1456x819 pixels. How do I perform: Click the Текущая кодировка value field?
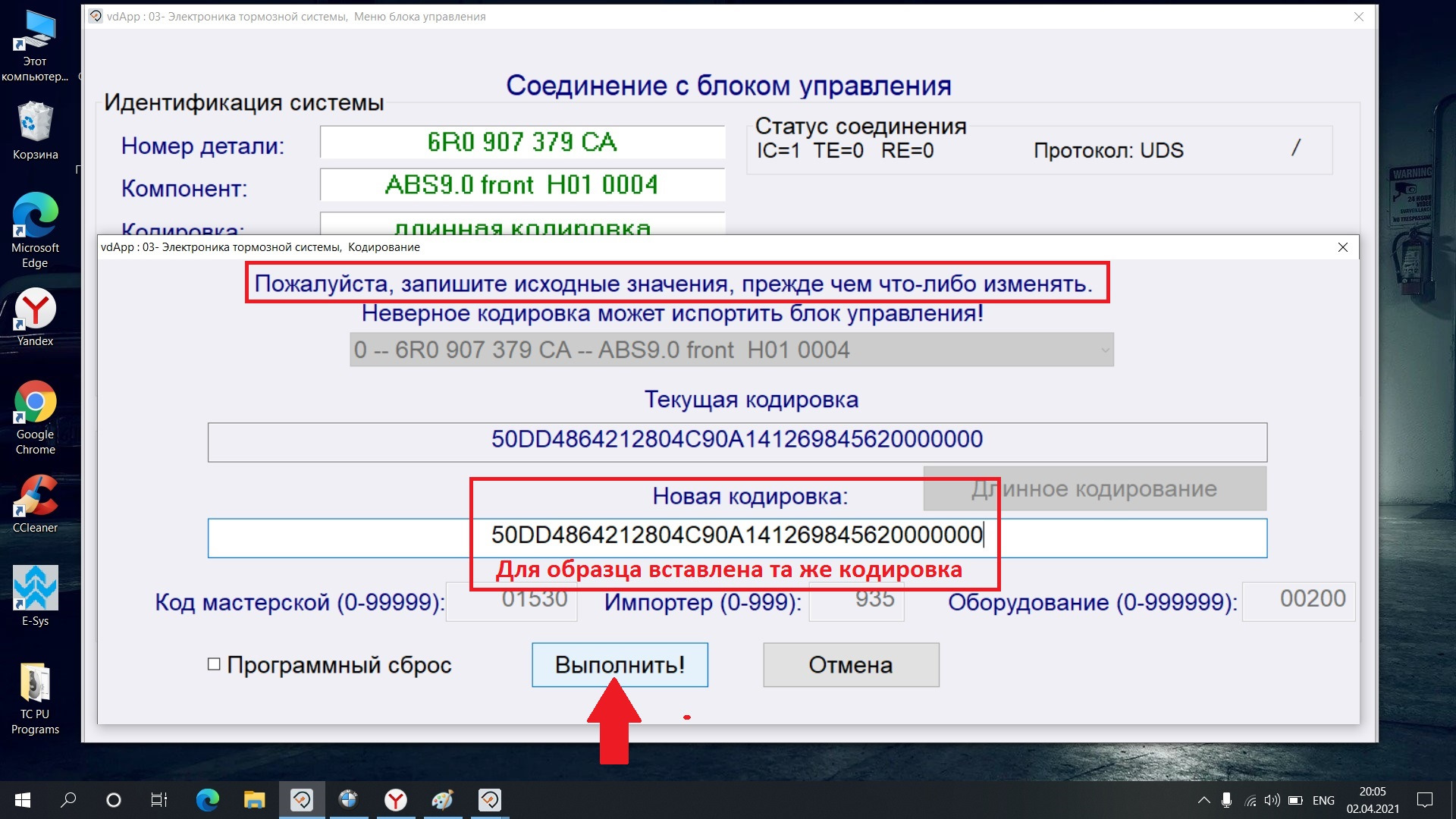pos(736,441)
